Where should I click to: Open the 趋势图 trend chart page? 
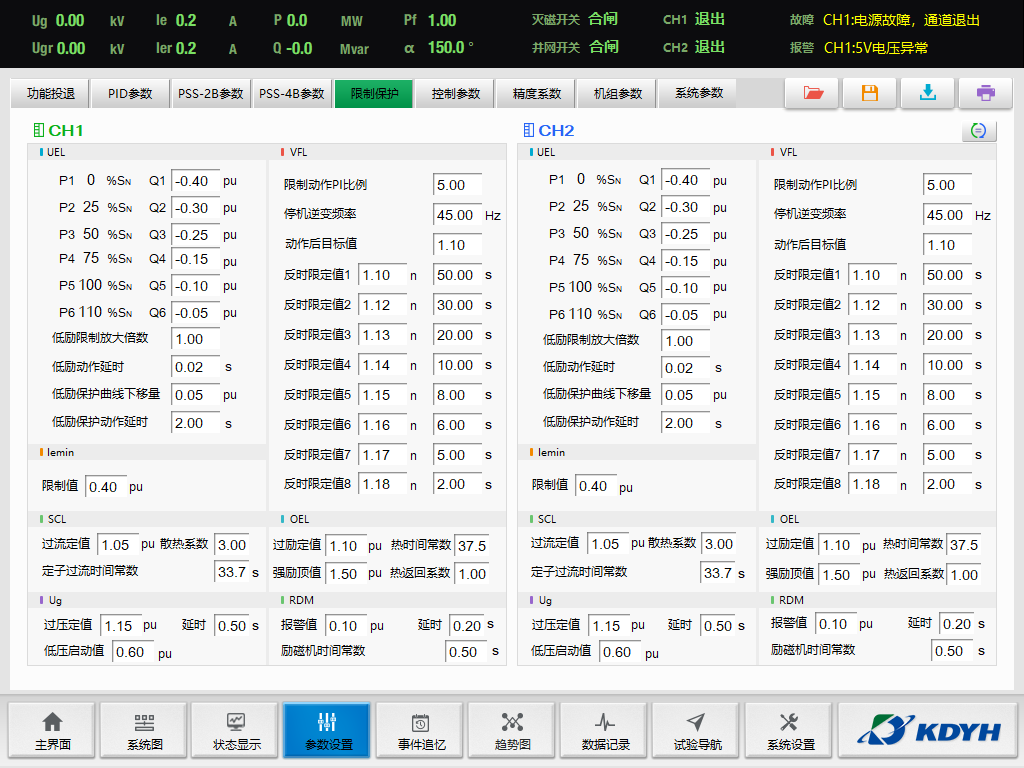tap(512, 731)
